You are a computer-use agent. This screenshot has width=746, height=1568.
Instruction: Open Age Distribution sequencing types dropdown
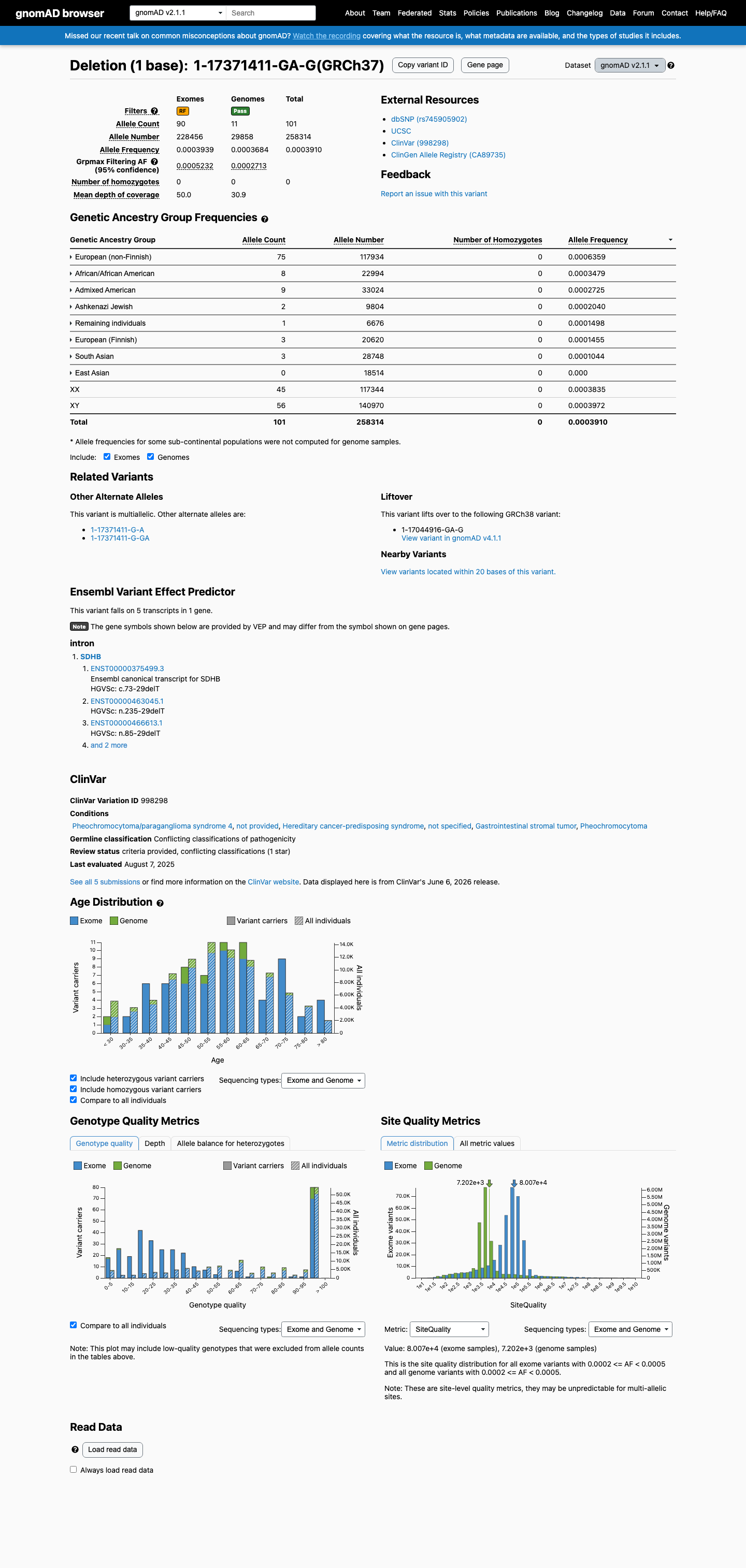pos(323,1080)
